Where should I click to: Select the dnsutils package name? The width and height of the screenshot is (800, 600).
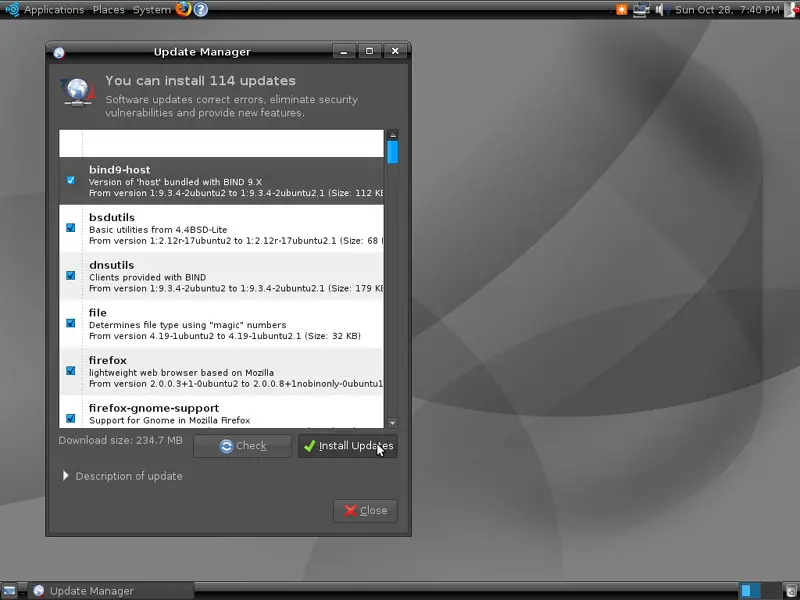pos(111,265)
